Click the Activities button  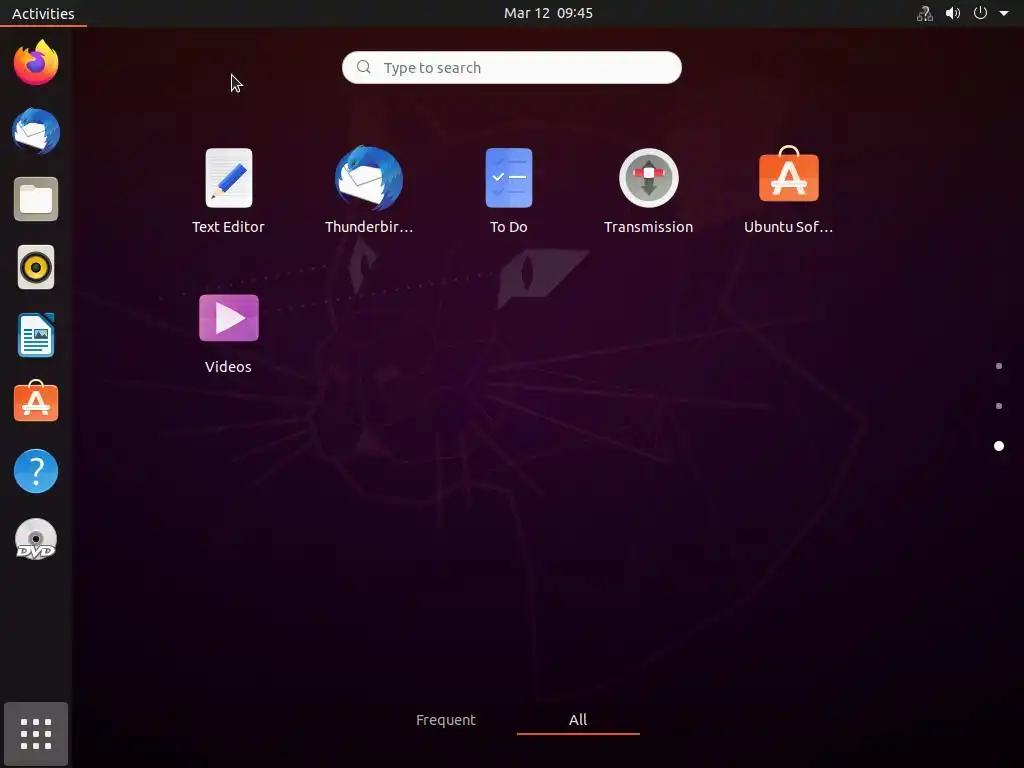pyautogui.click(x=43, y=13)
